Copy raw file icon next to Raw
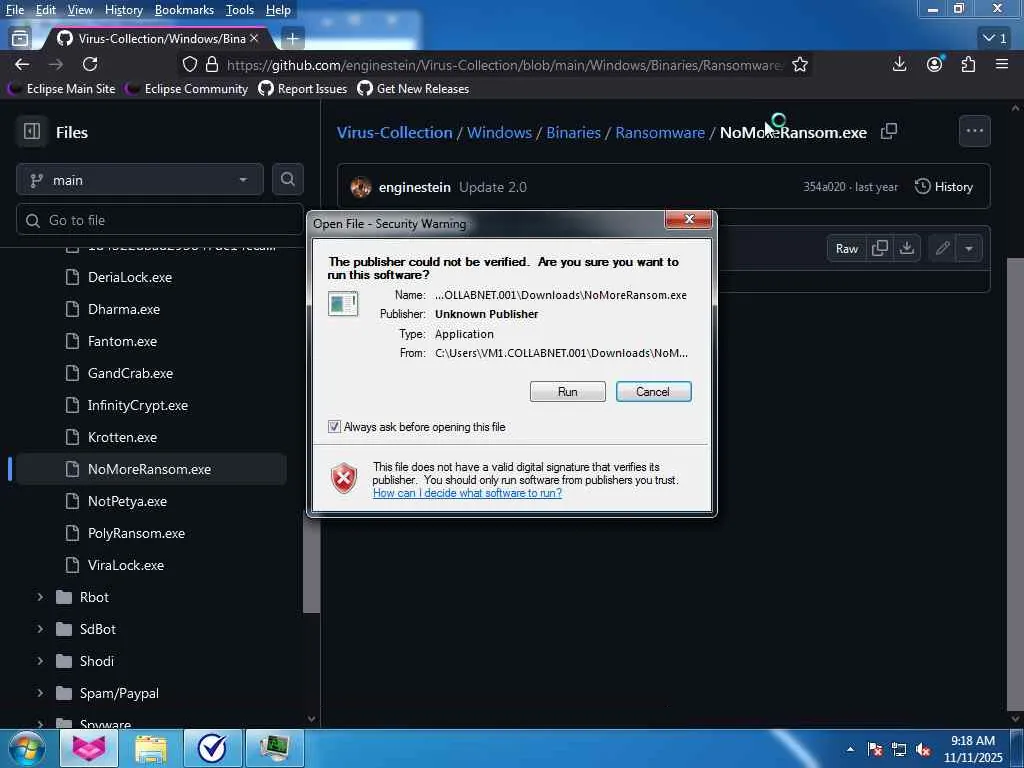The width and height of the screenshot is (1024, 768). coord(880,248)
